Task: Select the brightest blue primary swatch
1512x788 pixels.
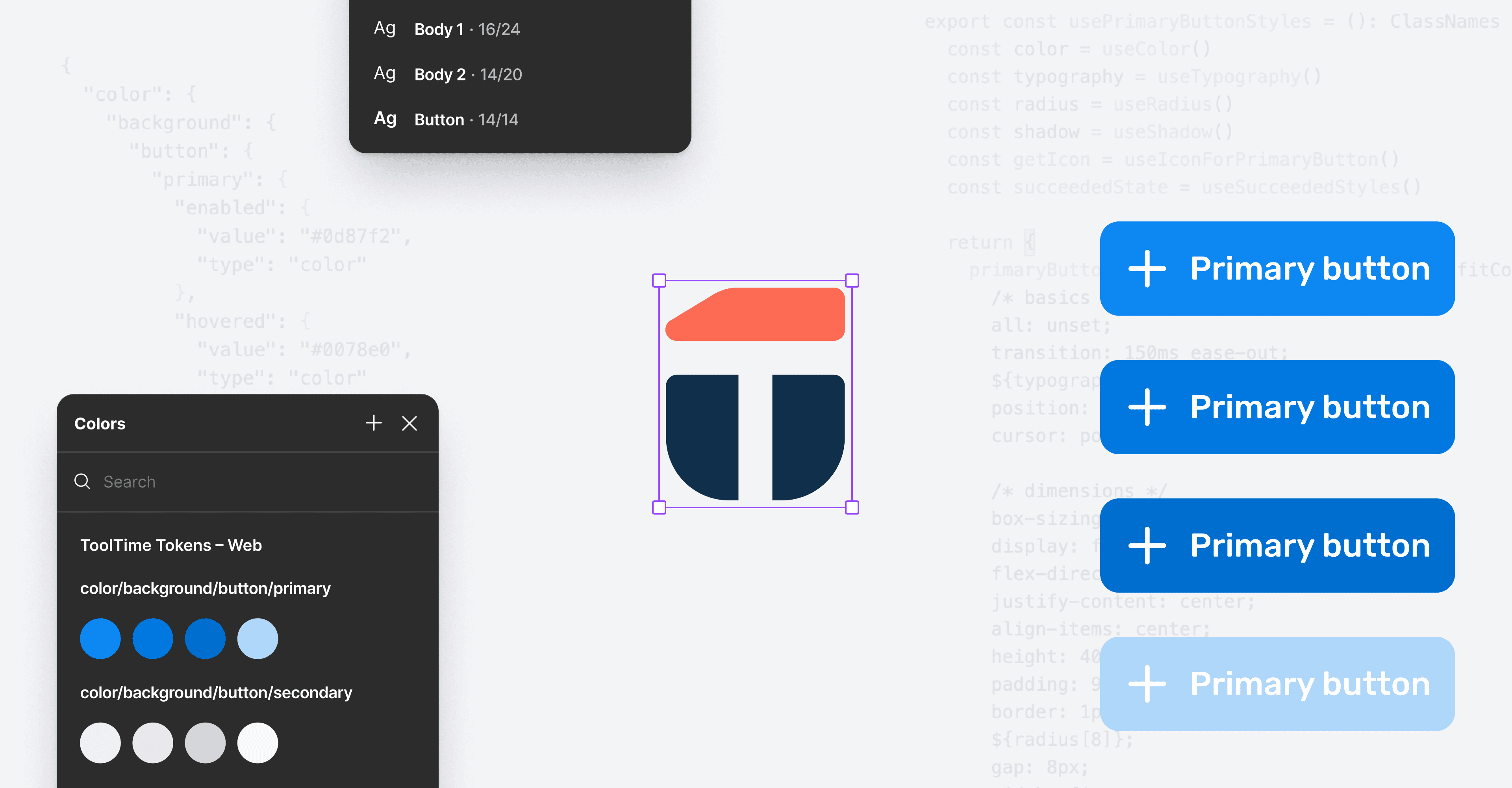Action: [100, 638]
